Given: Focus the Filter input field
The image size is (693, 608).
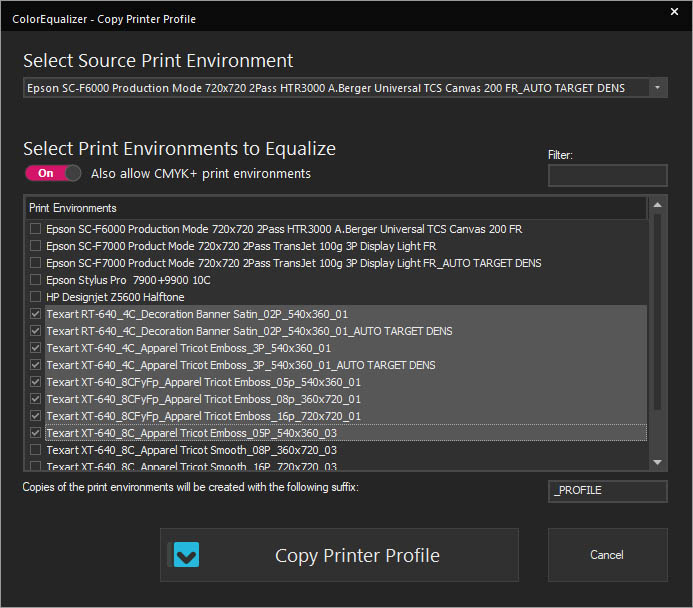Looking at the screenshot, I should pyautogui.click(x=607, y=175).
